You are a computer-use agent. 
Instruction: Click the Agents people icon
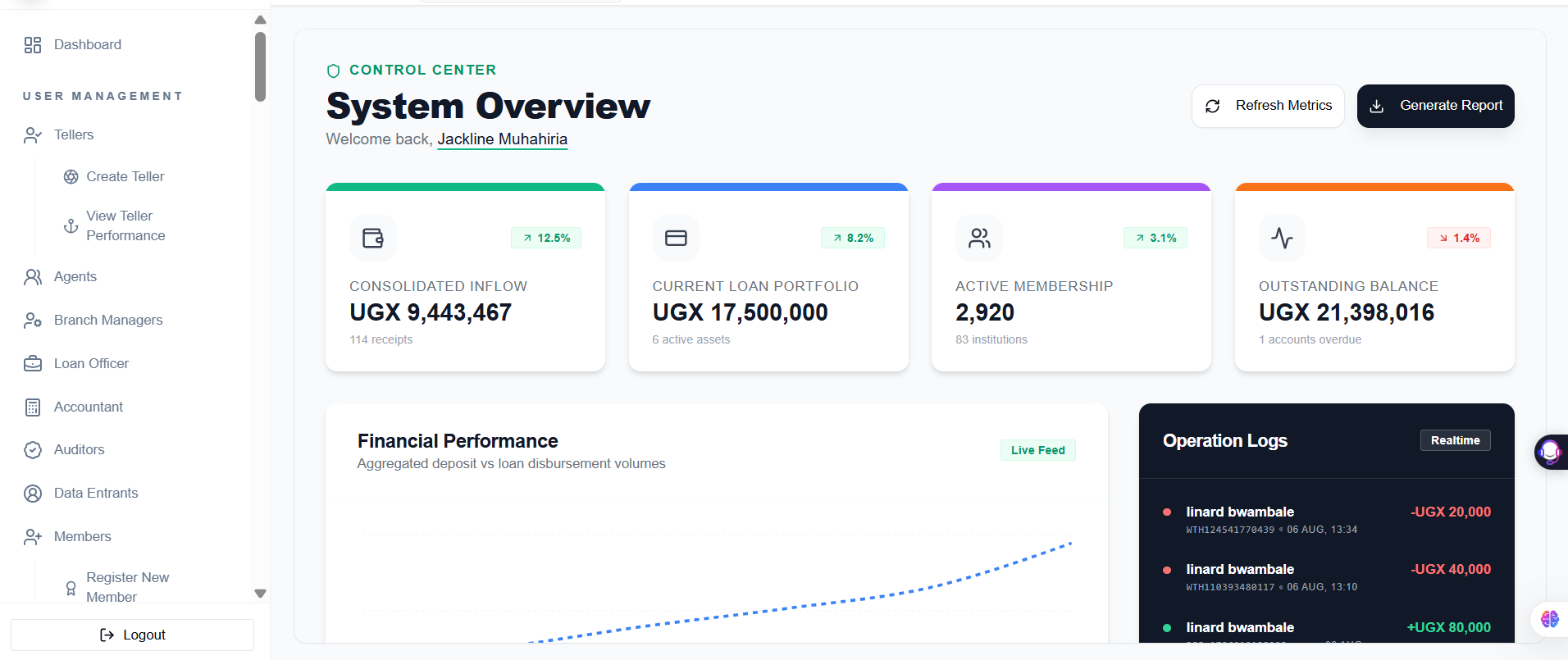(33, 277)
